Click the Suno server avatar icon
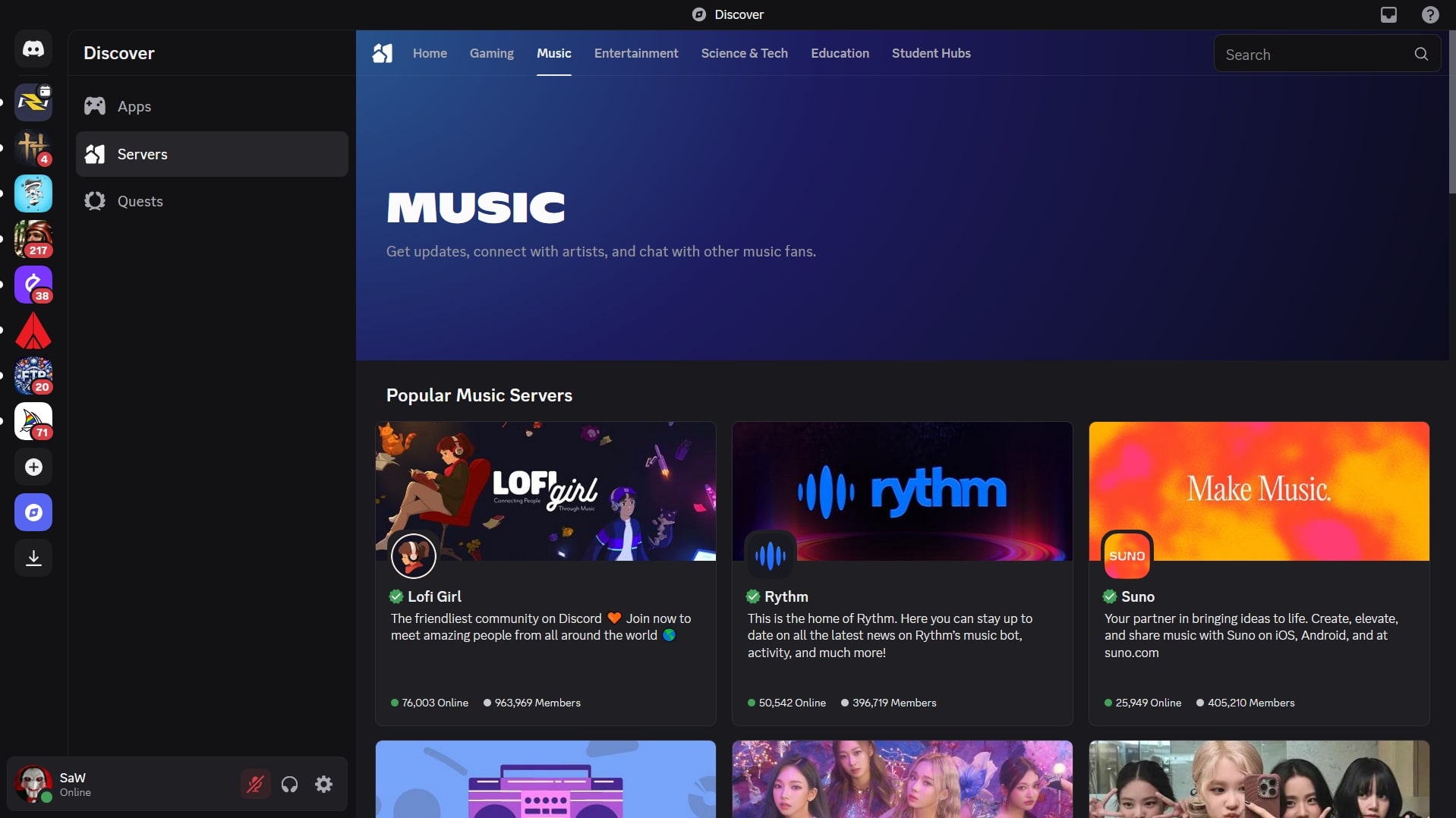This screenshot has height=818, width=1456. pyautogui.click(x=1127, y=555)
